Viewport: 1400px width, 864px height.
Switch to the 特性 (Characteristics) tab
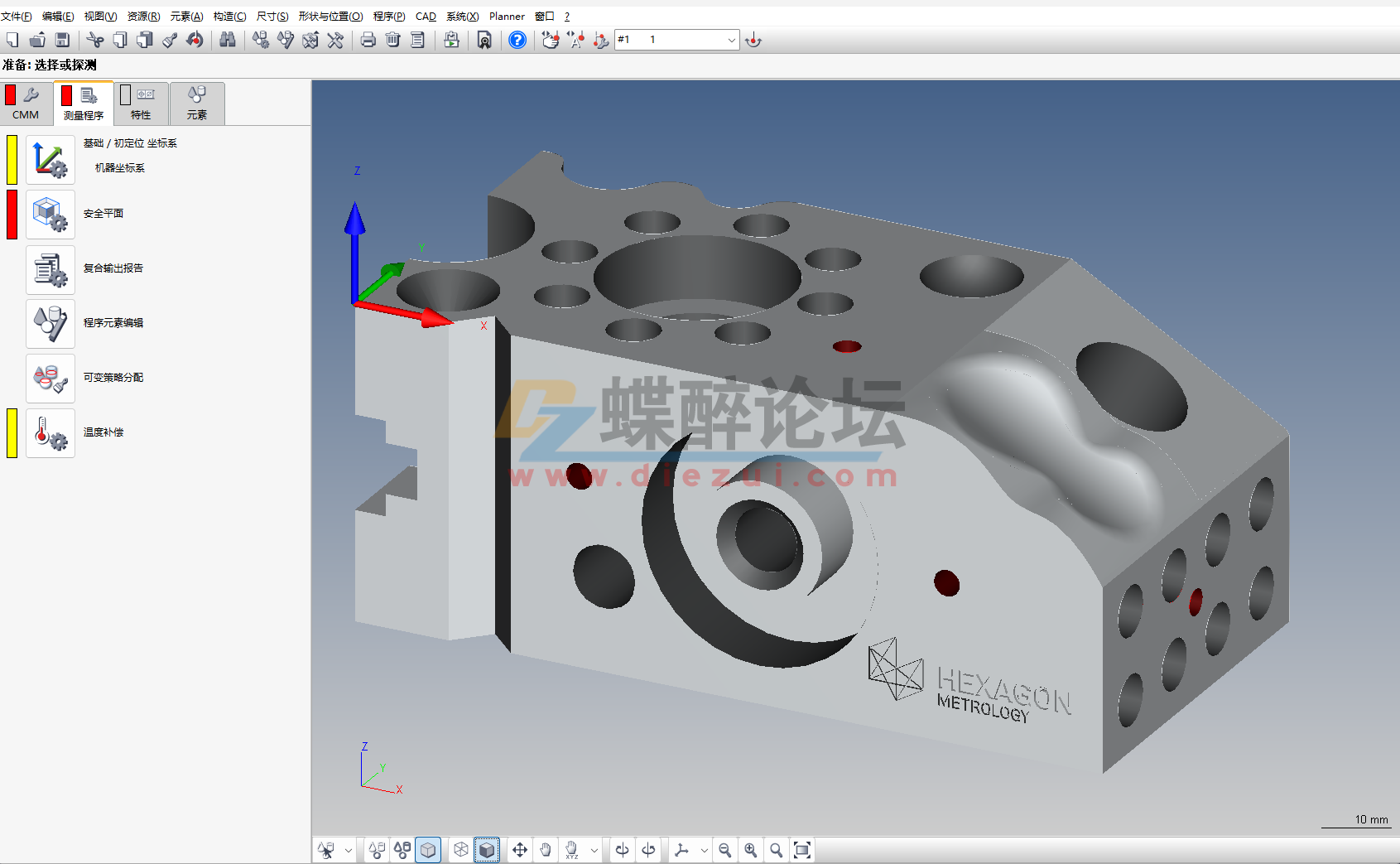[x=141, y=104]
